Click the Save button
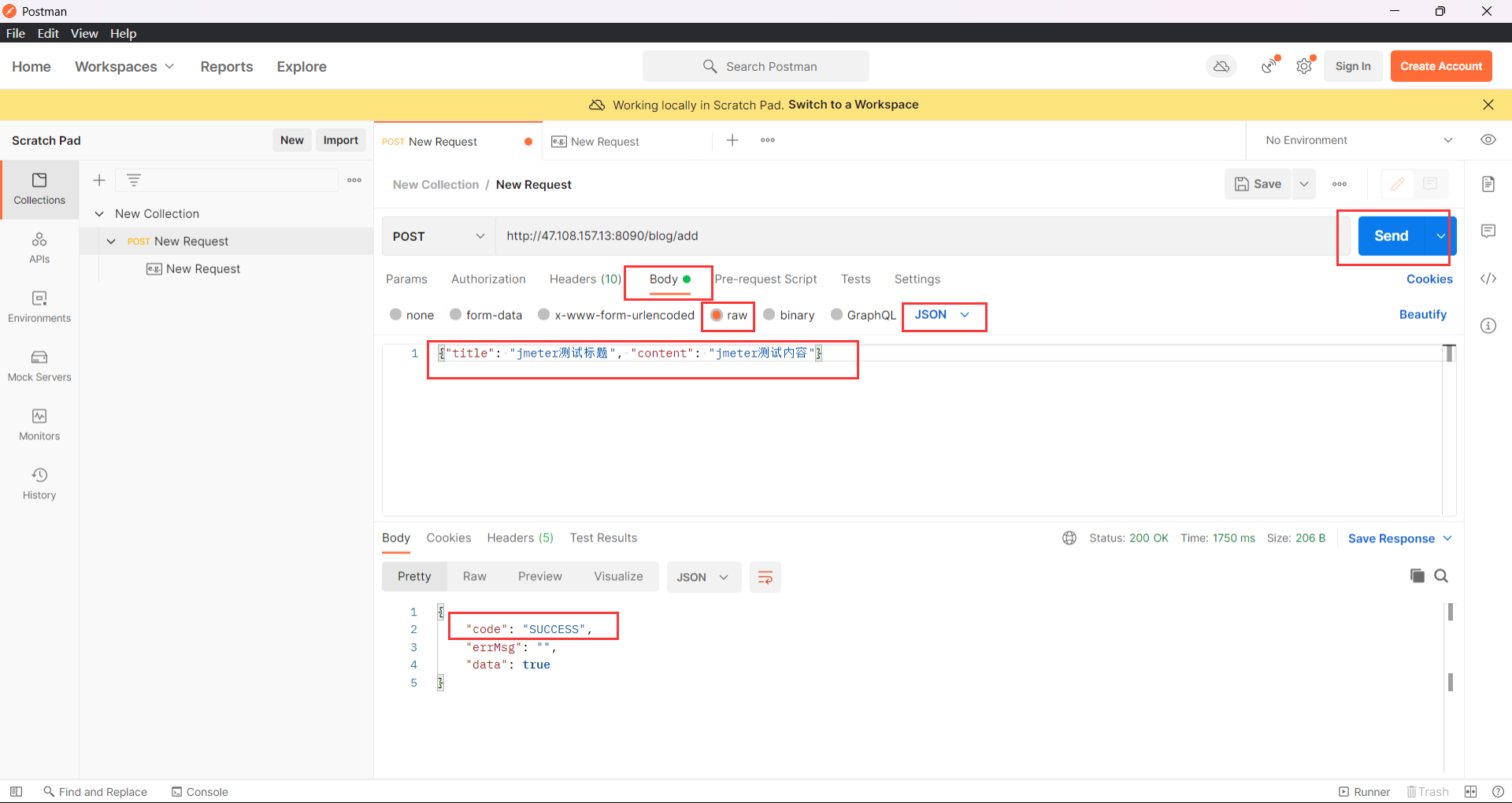 coord(1258,184)
